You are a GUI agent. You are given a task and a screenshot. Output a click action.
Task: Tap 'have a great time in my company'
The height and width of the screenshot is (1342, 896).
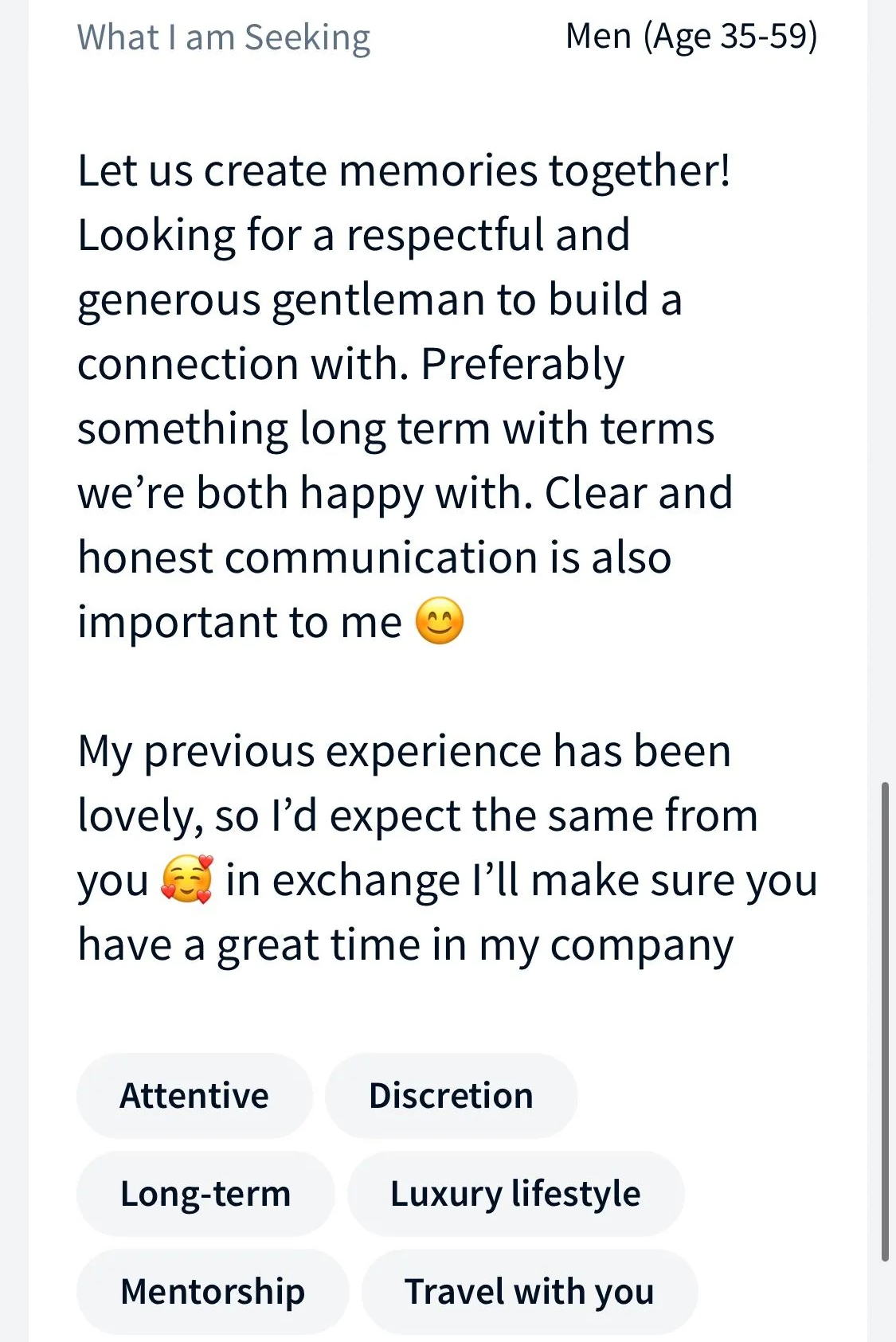coord(405,946)
